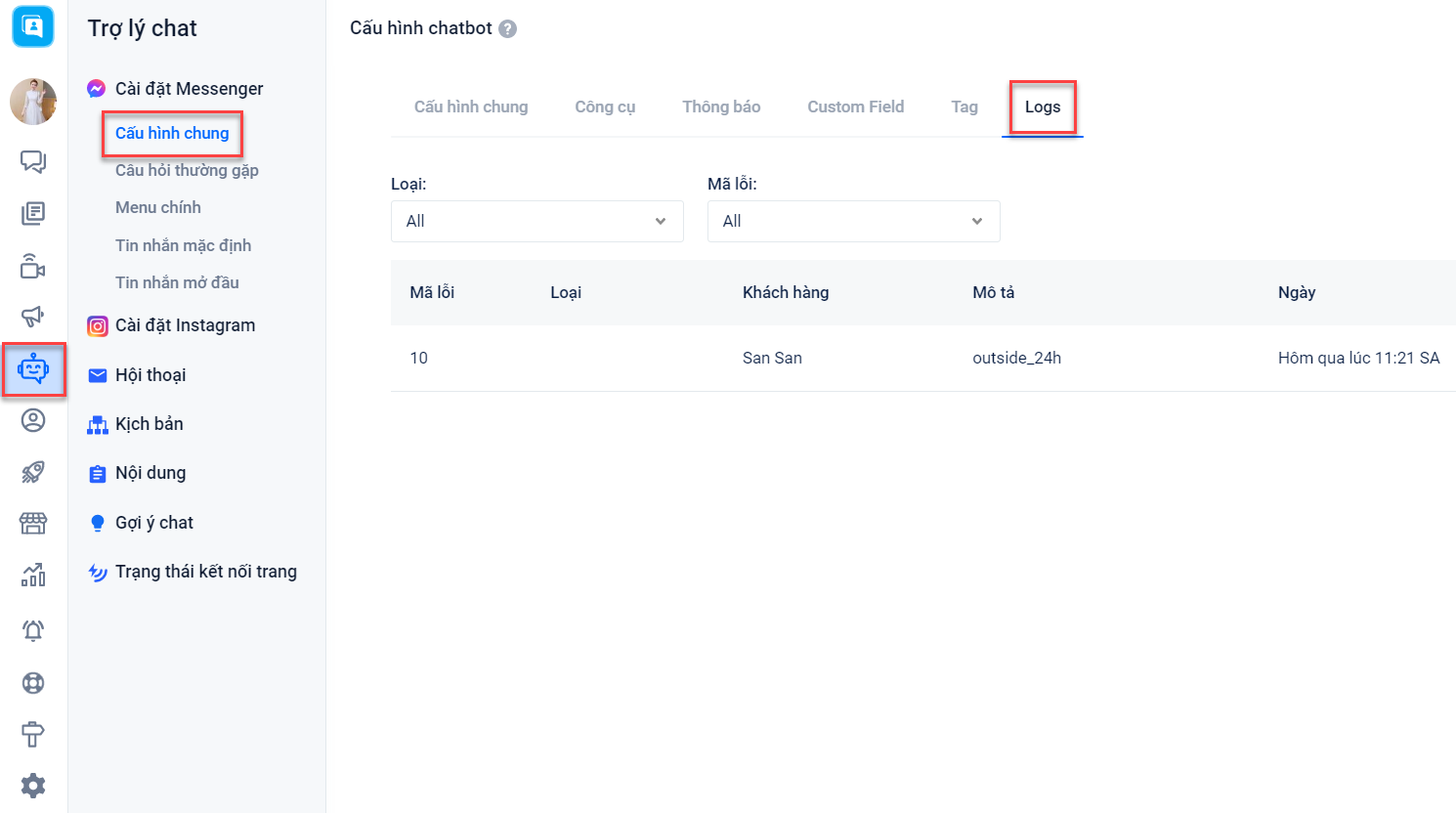Expand the Mã lỗi dropdown filter
The height and width of the screenshot is (813, 1456).
(x=853, y=221)
